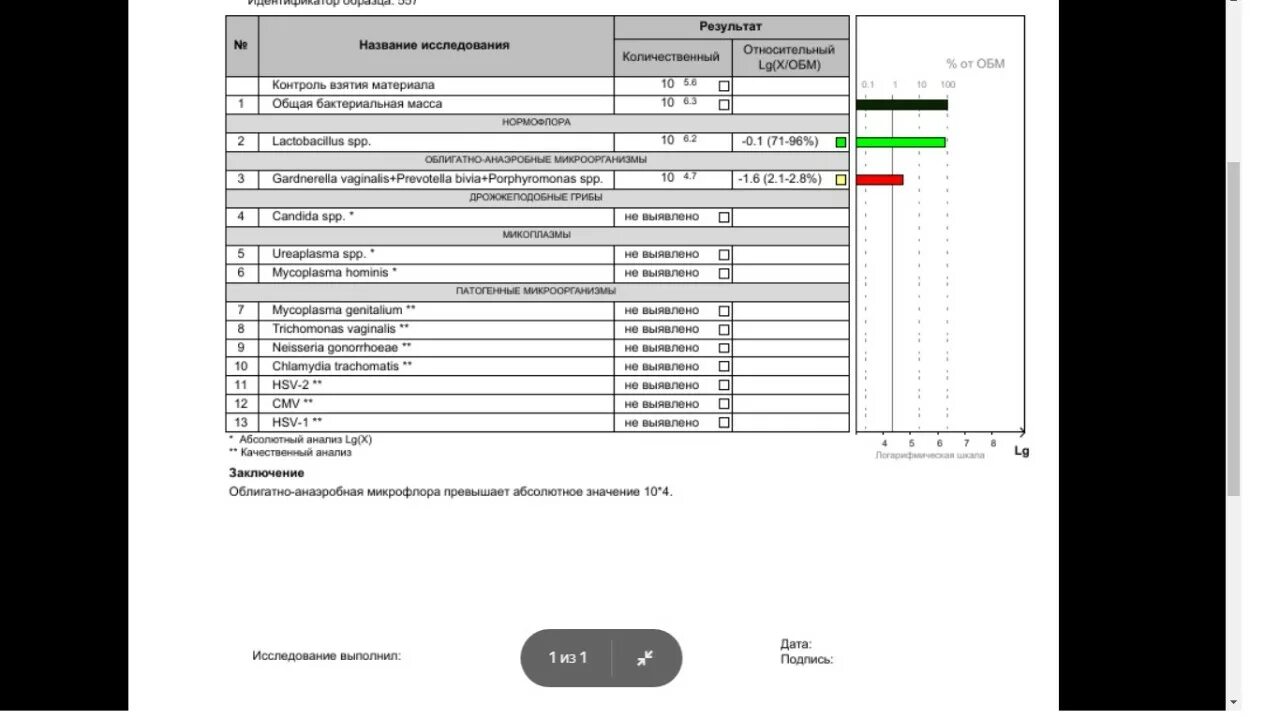Click the 'Заключение' heading
The width and height of the screenshot is (1280, 720).
tap(267, 473)
